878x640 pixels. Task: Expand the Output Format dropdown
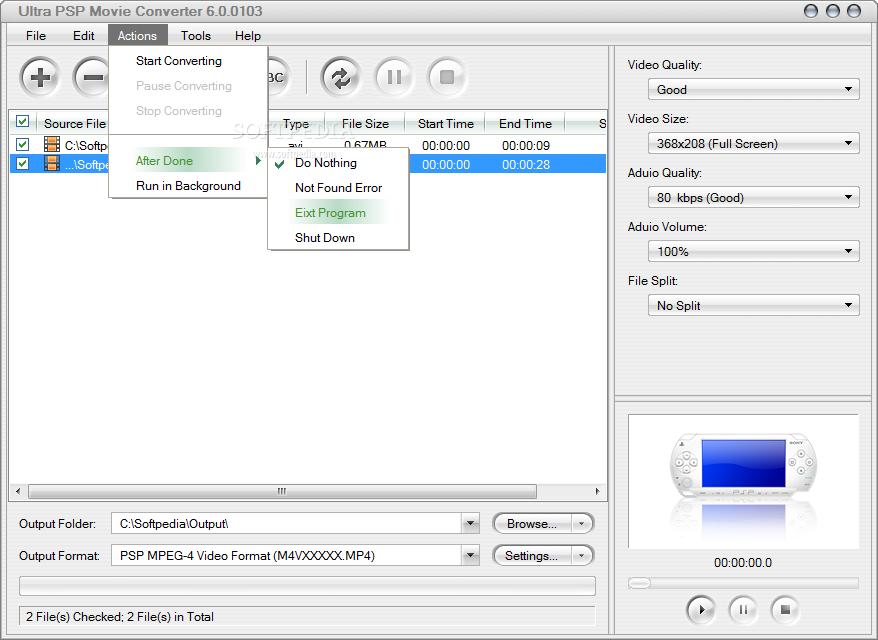pyautogui.click(x=470, y=555)
